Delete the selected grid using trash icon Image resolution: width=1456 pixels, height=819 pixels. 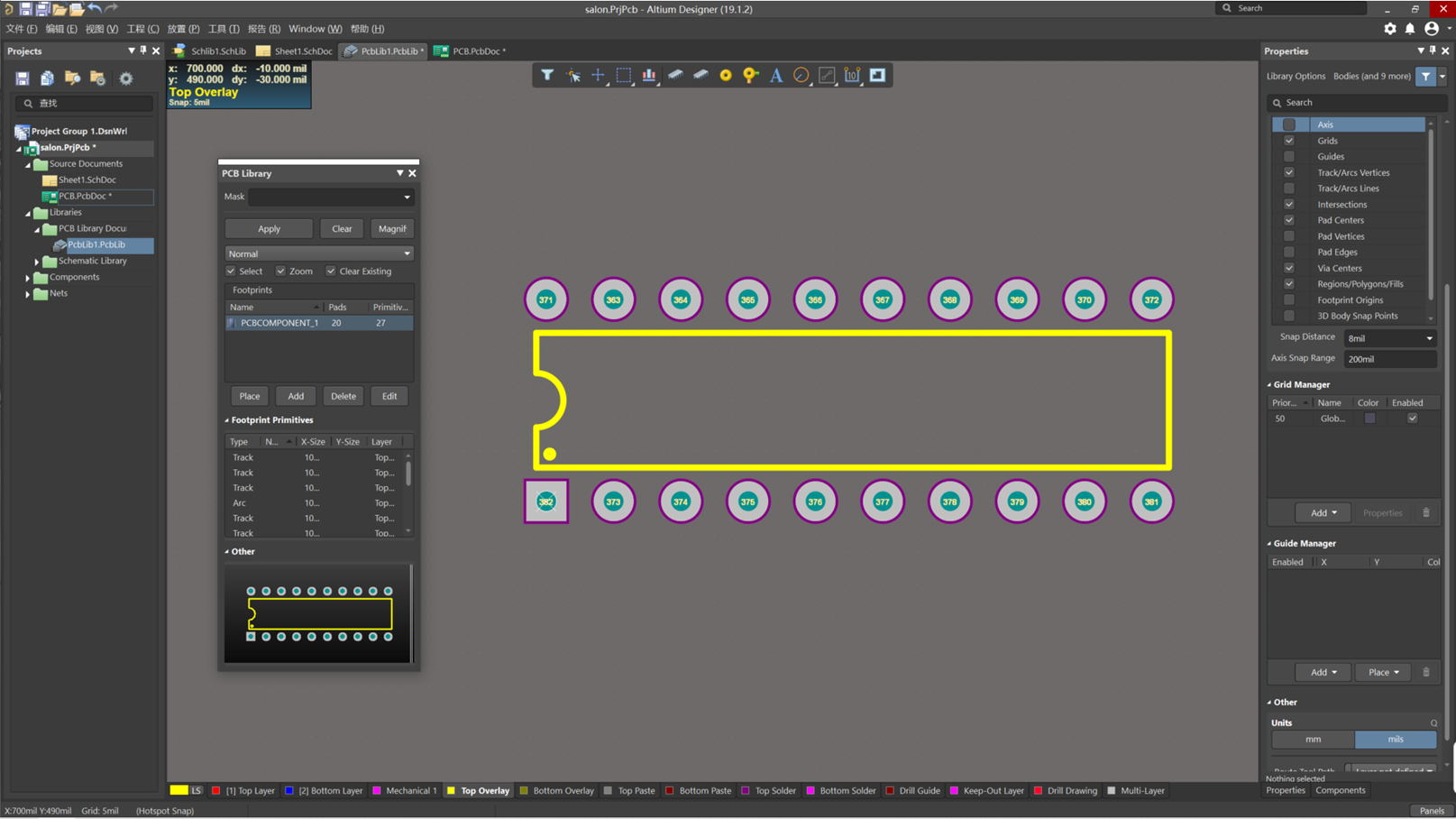click(x=1426, y=512)
